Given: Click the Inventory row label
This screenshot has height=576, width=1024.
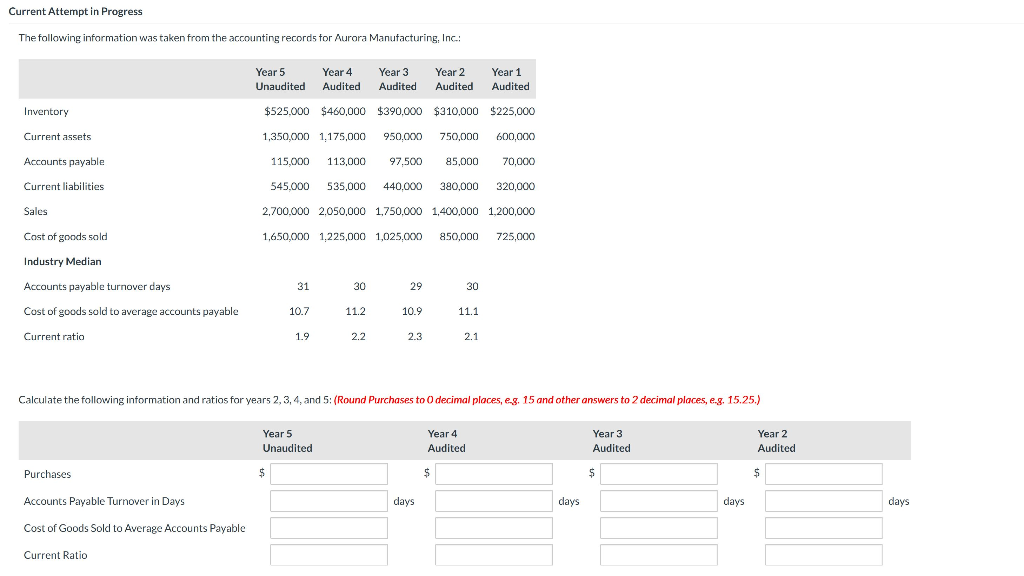Looking at the screenshot, I should (x=46, y=112).
